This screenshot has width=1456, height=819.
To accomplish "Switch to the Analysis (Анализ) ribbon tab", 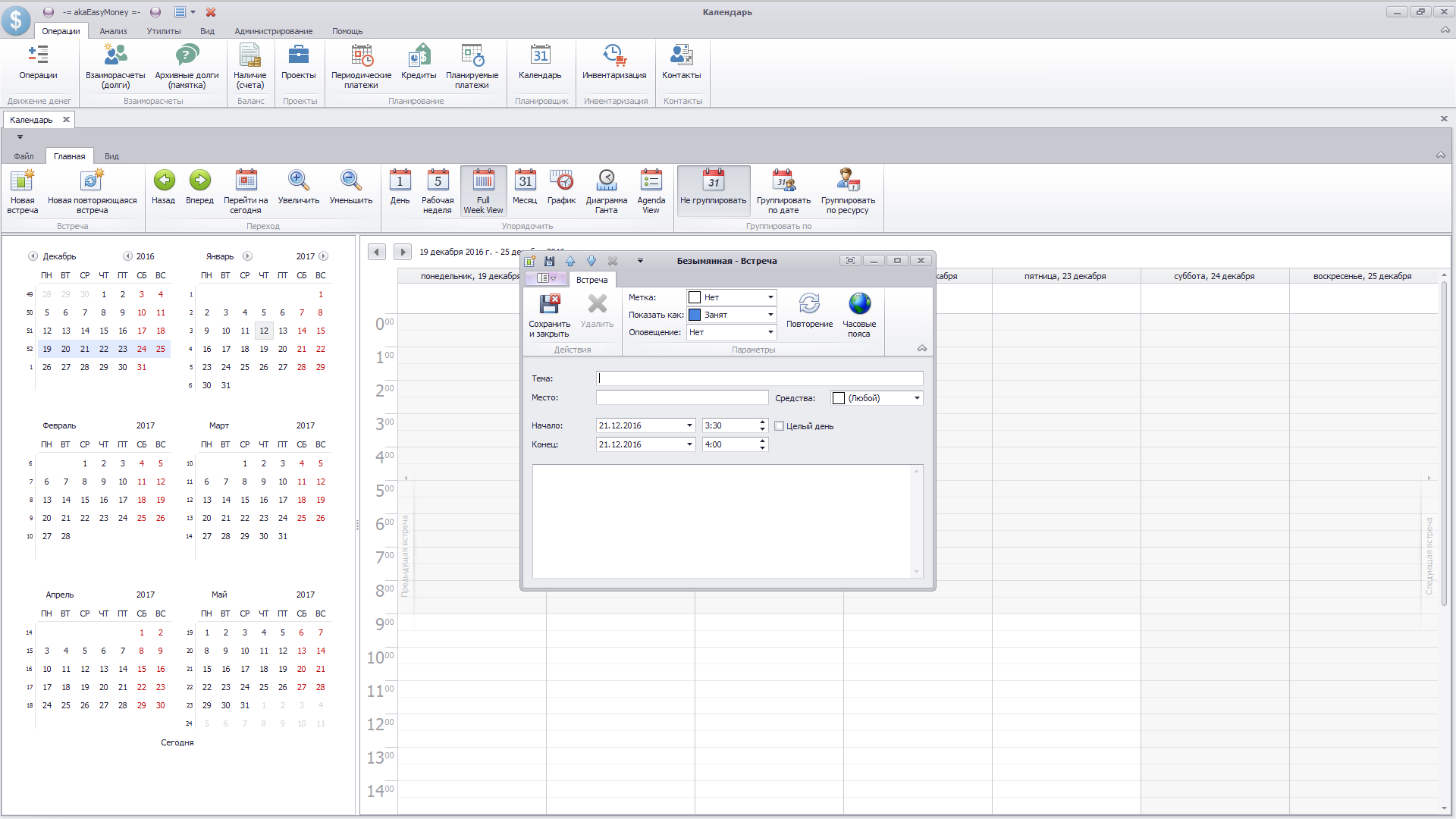I will coord(113,31).
